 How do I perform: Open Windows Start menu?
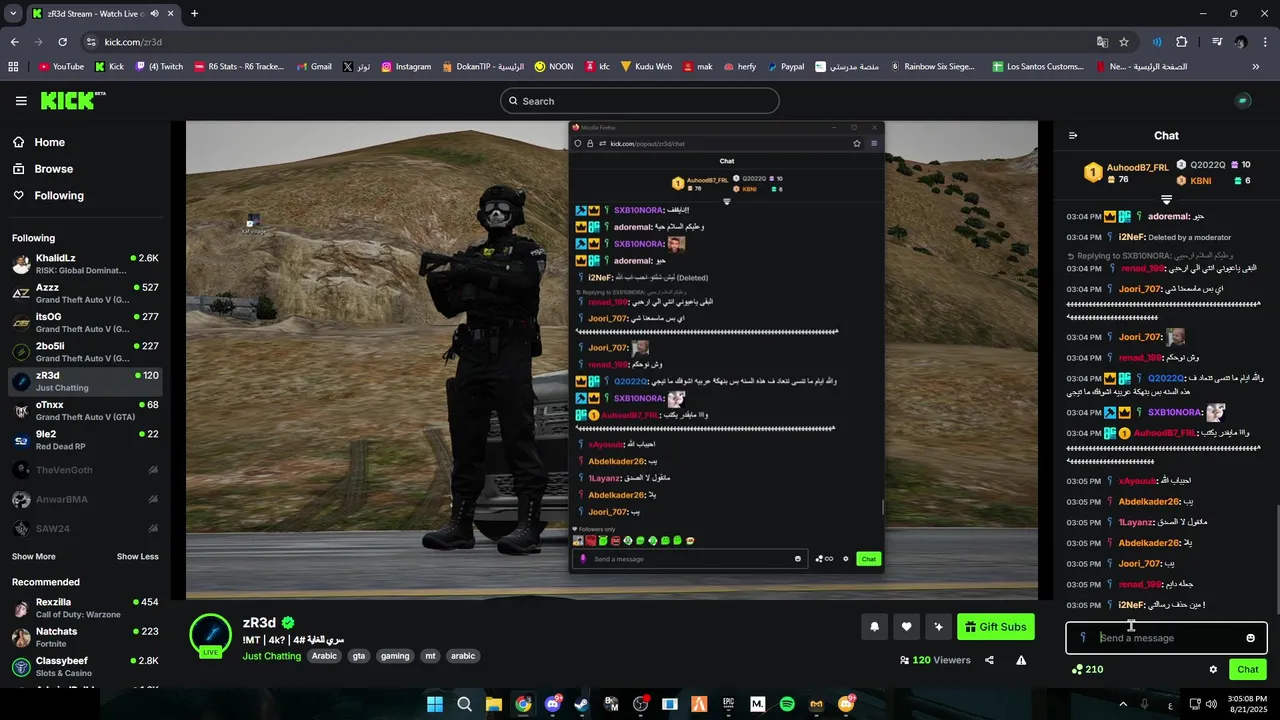tap(435, 704)
